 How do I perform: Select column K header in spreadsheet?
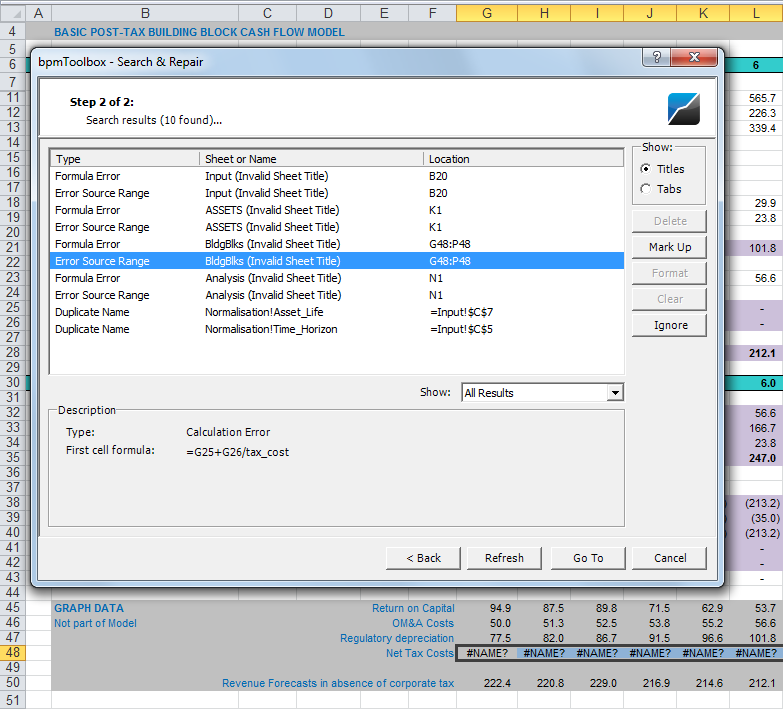pyautogui.click(x=703, y=13)
